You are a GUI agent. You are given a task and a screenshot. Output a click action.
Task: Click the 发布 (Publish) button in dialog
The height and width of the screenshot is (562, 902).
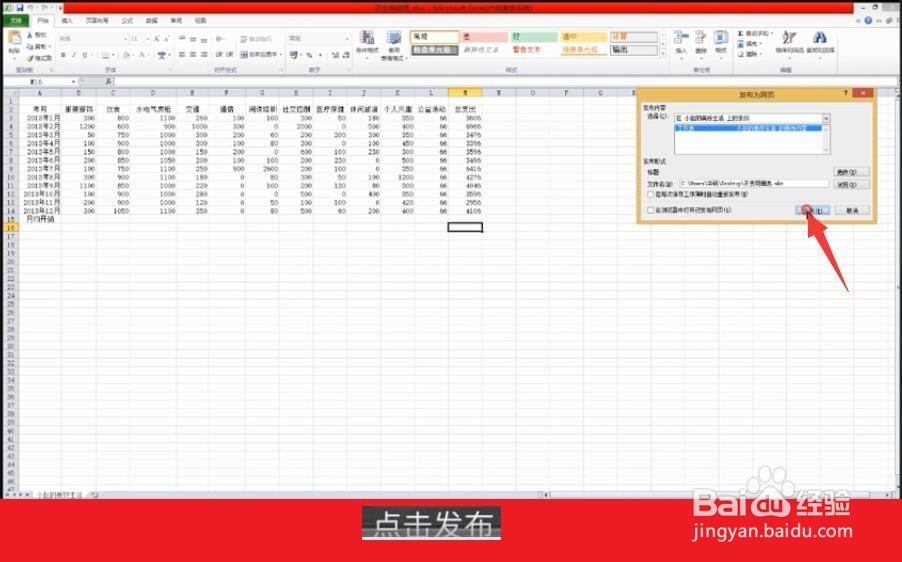coord(812,211)
